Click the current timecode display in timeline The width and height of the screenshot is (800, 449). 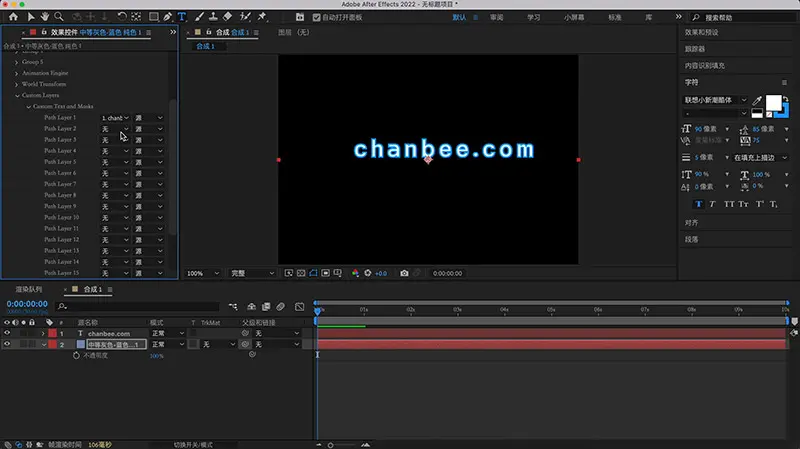coord(27,304)
